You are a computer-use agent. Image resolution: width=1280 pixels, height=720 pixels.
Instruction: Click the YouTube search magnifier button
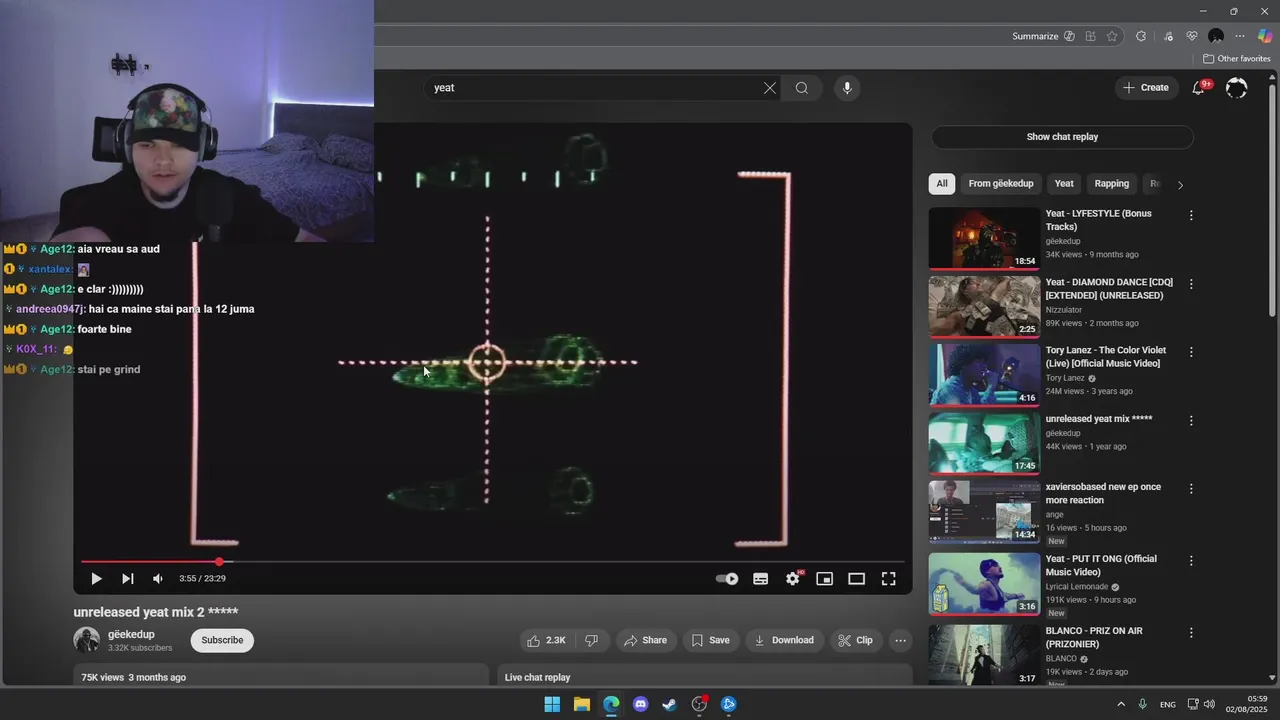click(802, 88)
